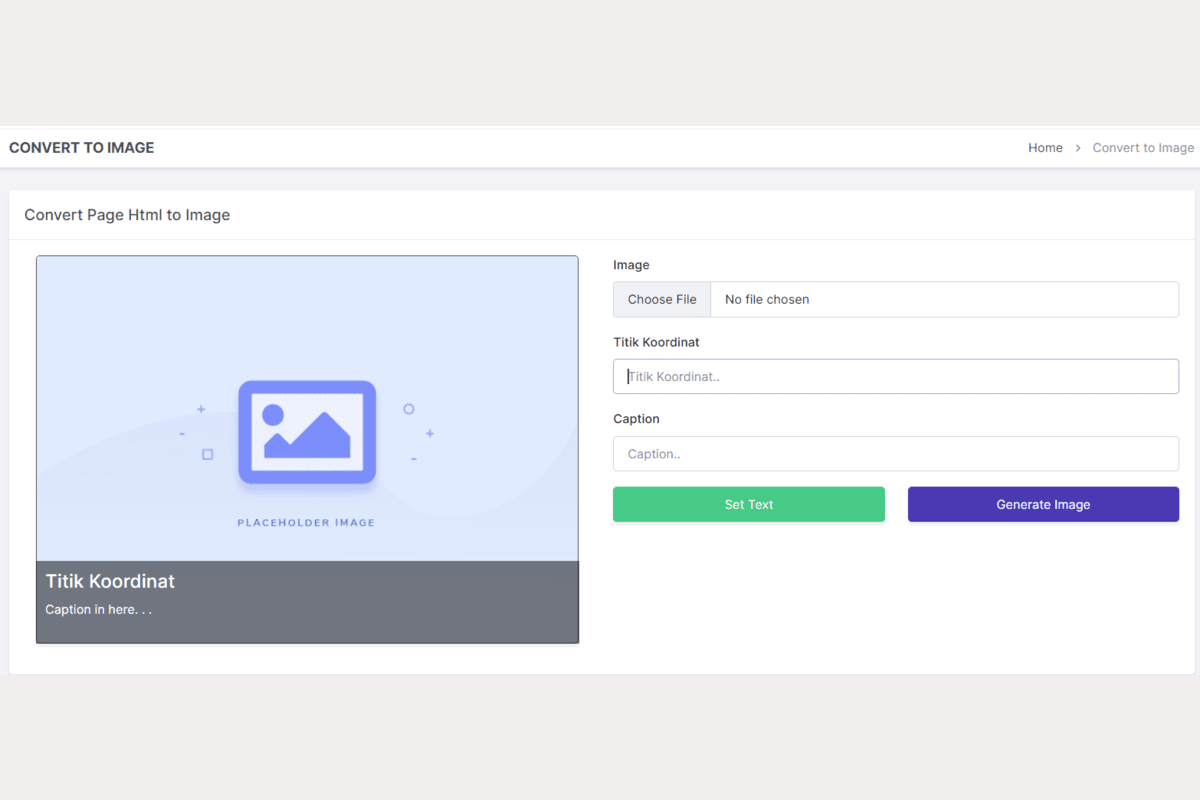Screen dimensions: 1200x800
Task: Click the Convert to Image breadcrumb item
Action: click(x=1143, y=147)
